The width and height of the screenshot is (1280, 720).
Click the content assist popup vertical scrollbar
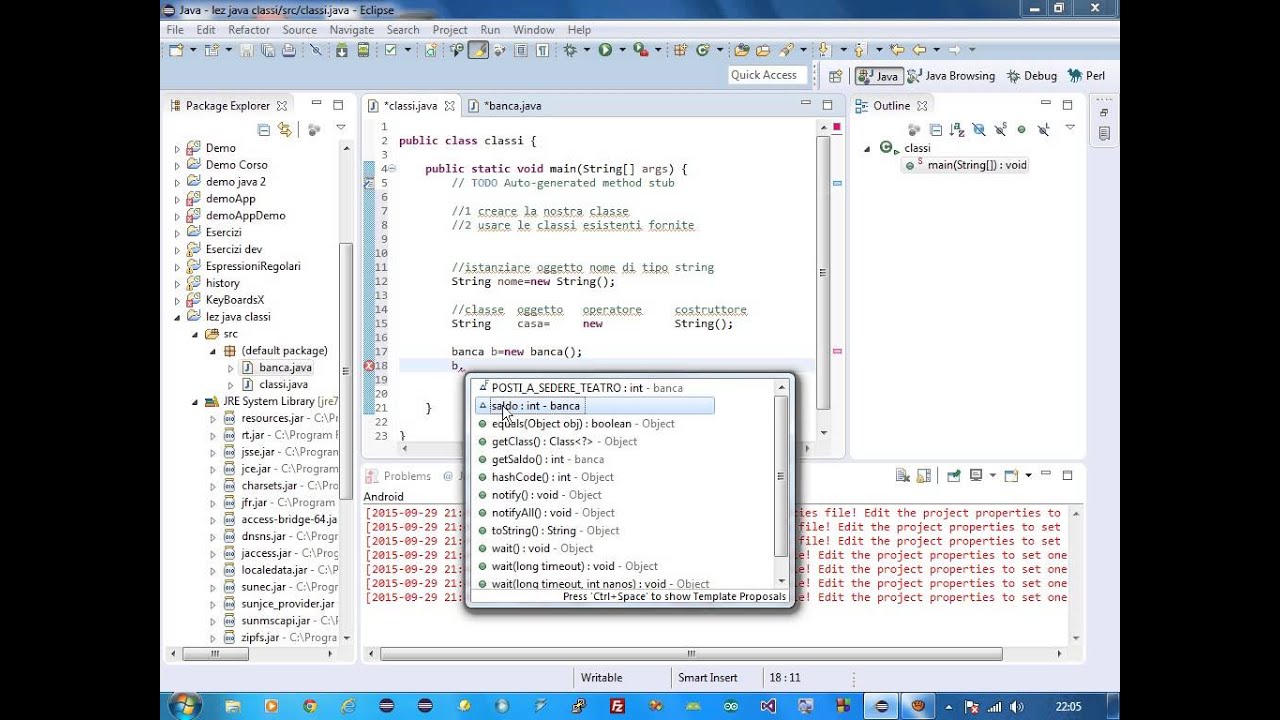781,475
